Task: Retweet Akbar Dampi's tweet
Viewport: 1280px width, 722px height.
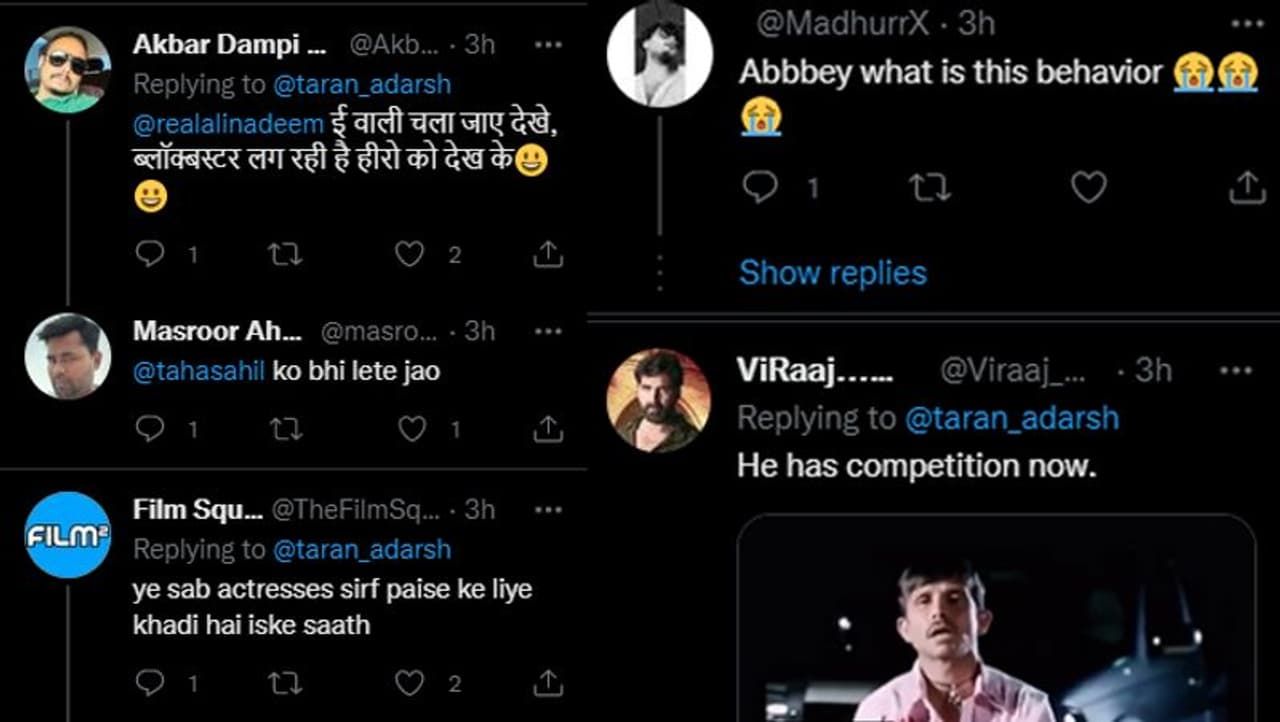Action: click(285, 255)
